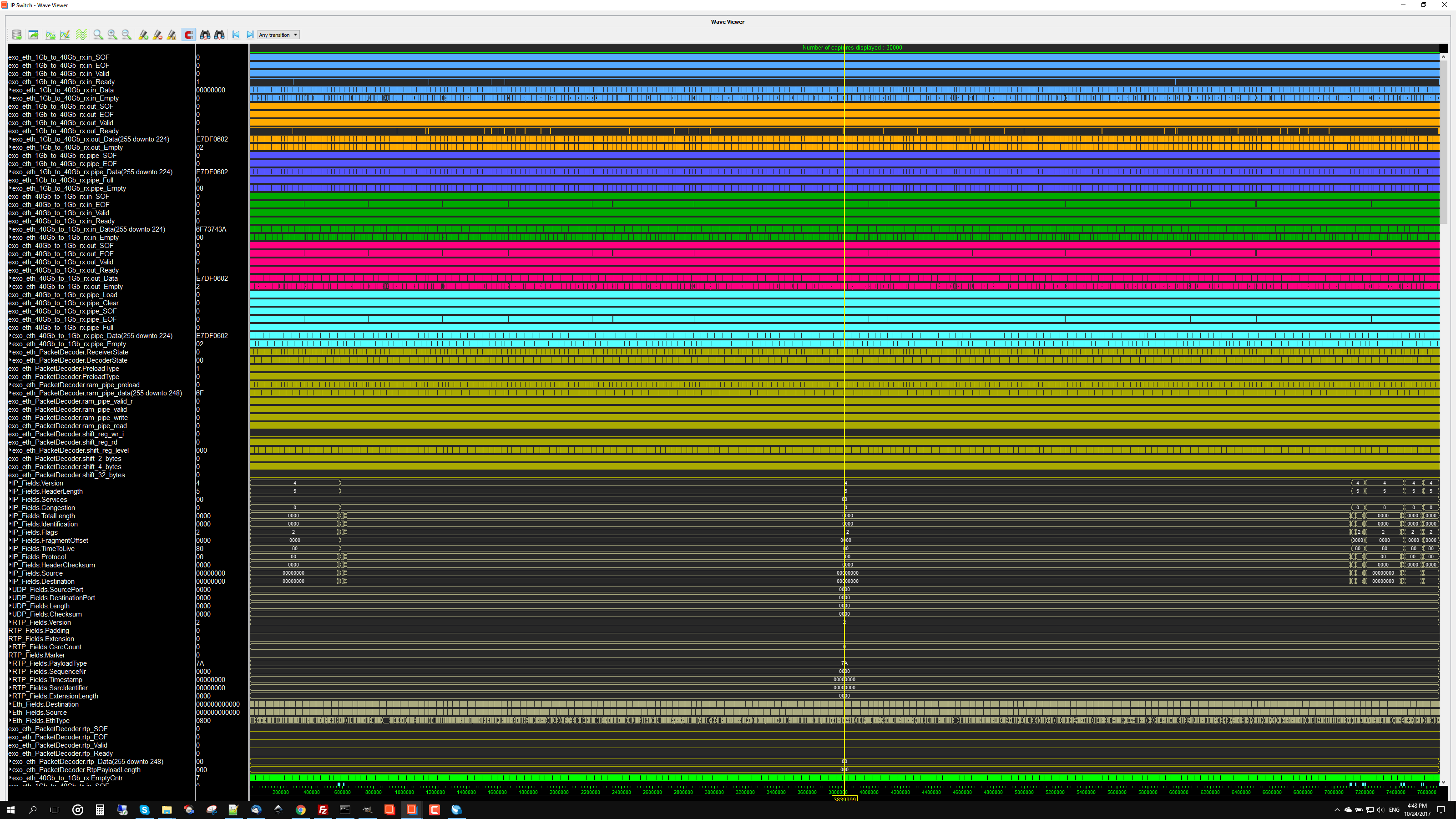Expand the Eth_Fields.Destination signal

pyautogui.click(x=10, y=704)
